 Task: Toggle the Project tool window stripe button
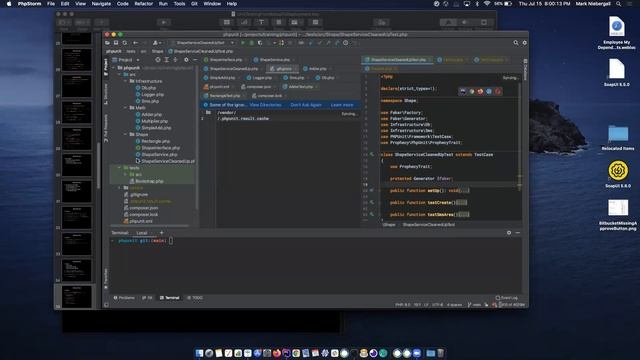point(106,67)
